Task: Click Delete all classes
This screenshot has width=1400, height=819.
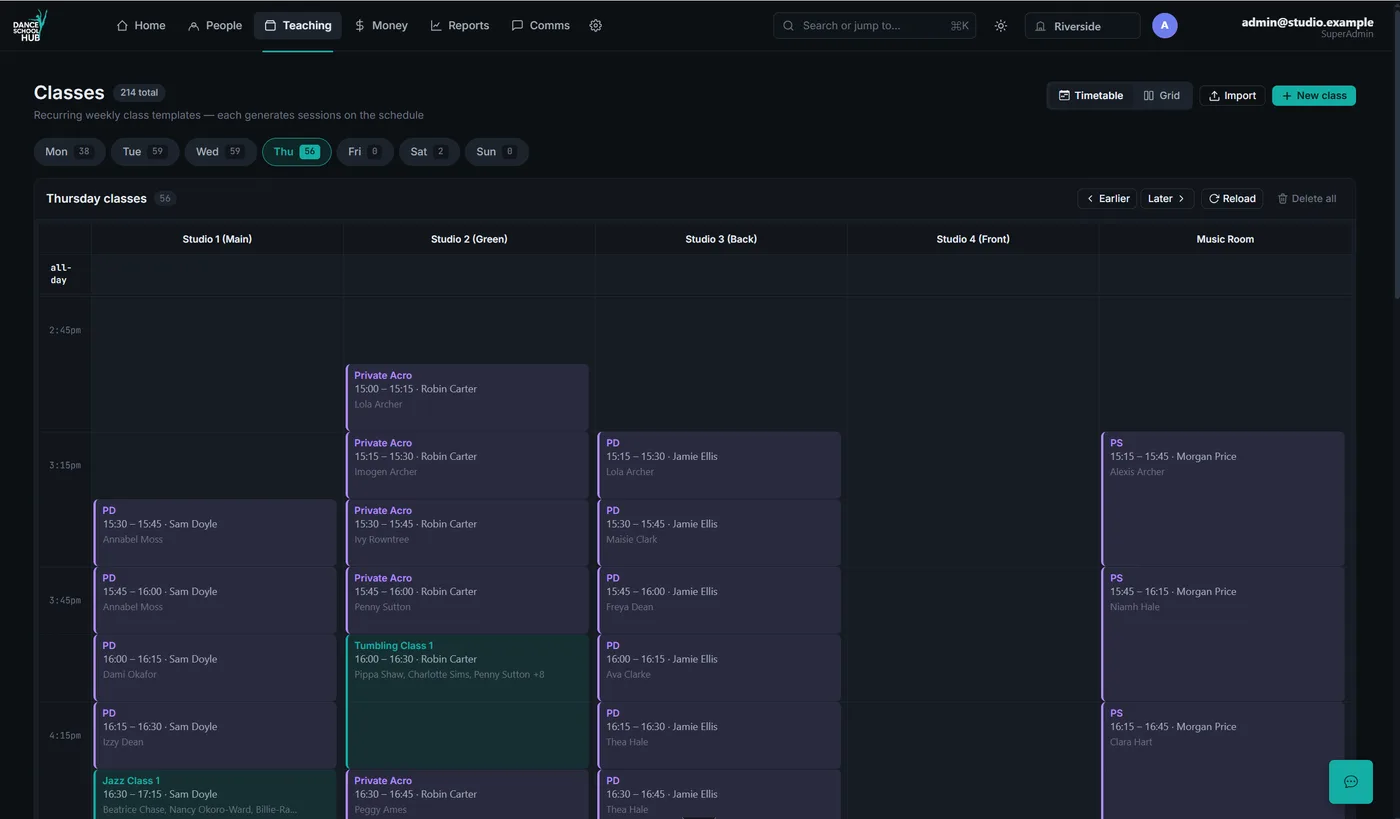Action: coord(1307,199)
